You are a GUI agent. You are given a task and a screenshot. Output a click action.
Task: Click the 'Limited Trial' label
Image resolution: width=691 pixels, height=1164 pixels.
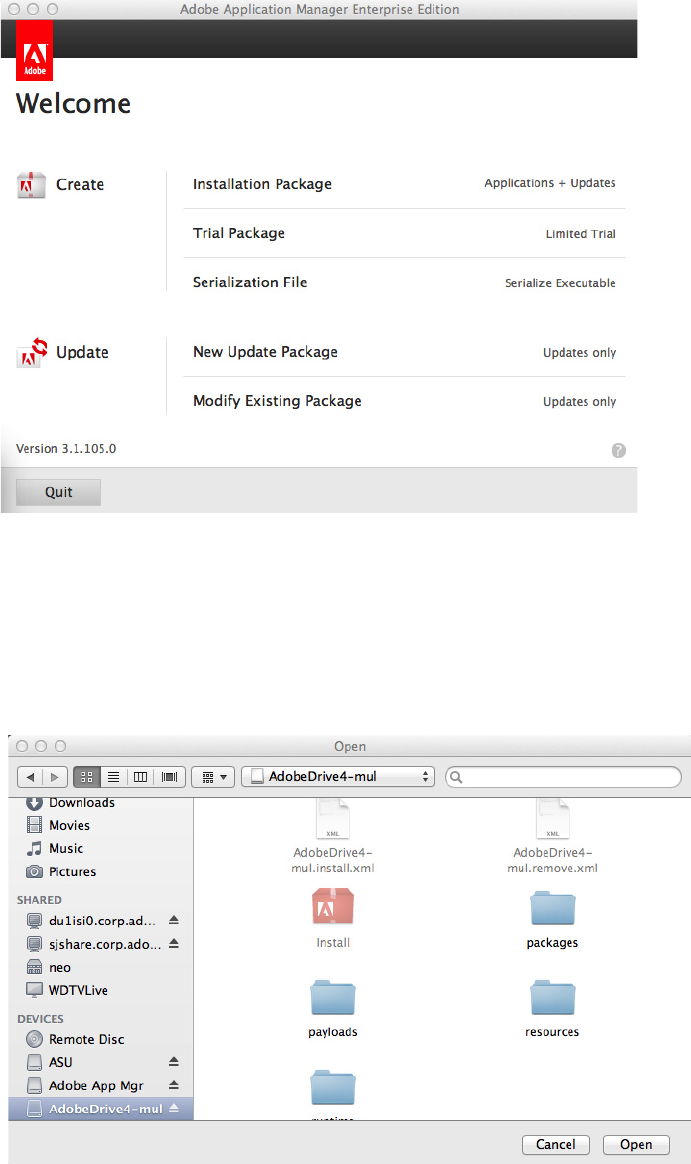click(x=580, y=234)
